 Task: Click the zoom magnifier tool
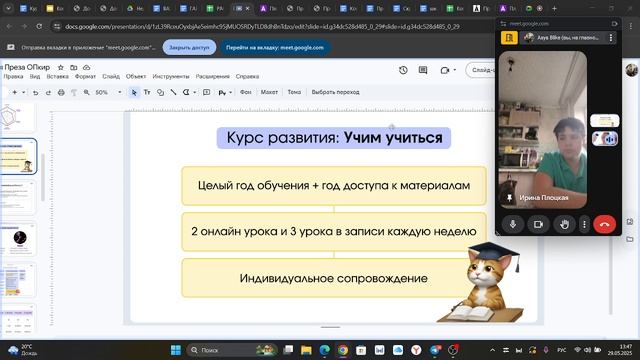point(87,93)
